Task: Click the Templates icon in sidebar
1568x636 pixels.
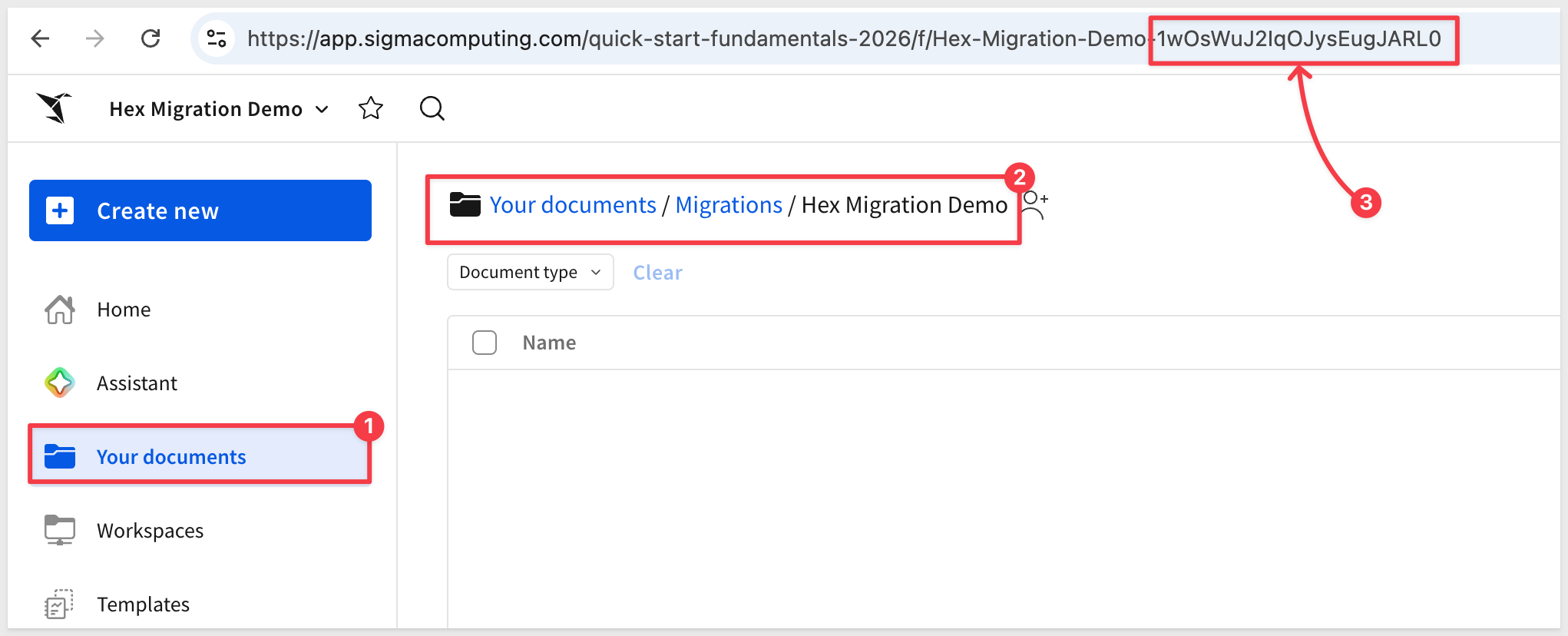Action: click(59, 604)
